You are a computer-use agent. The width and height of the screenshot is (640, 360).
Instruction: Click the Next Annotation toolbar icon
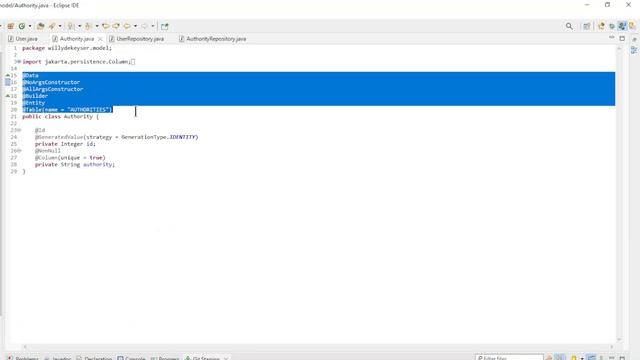click(71, 26)
